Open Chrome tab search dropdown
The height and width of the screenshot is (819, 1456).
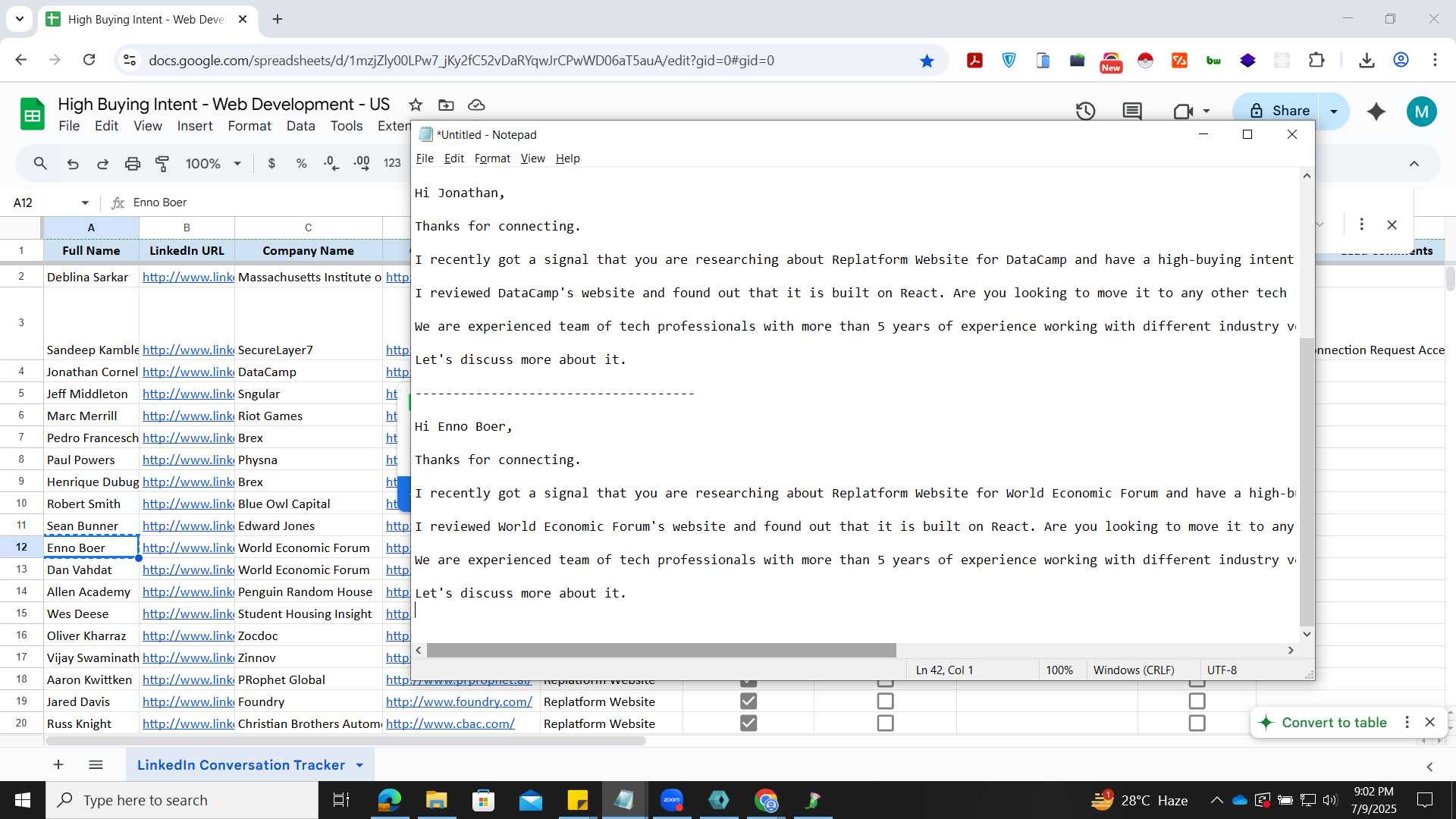[x=19, y=19]
